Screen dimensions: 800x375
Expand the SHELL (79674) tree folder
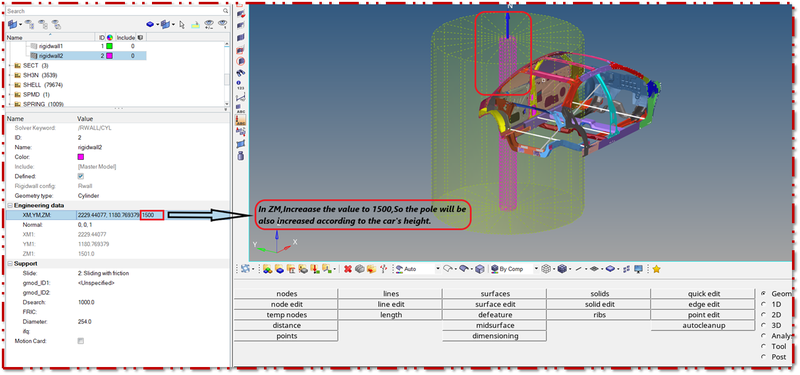11,85
